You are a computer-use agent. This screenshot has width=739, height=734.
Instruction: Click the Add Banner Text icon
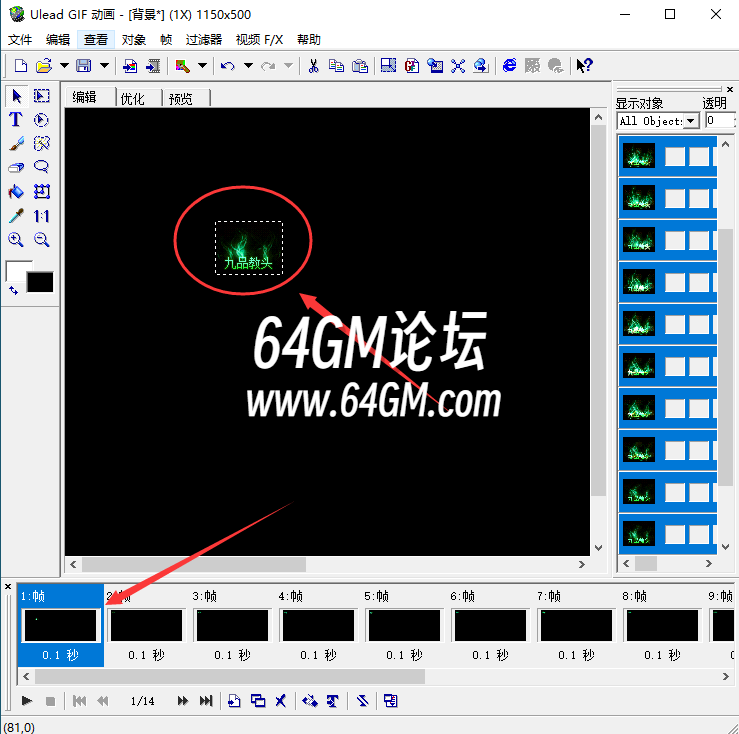[333, 701]
